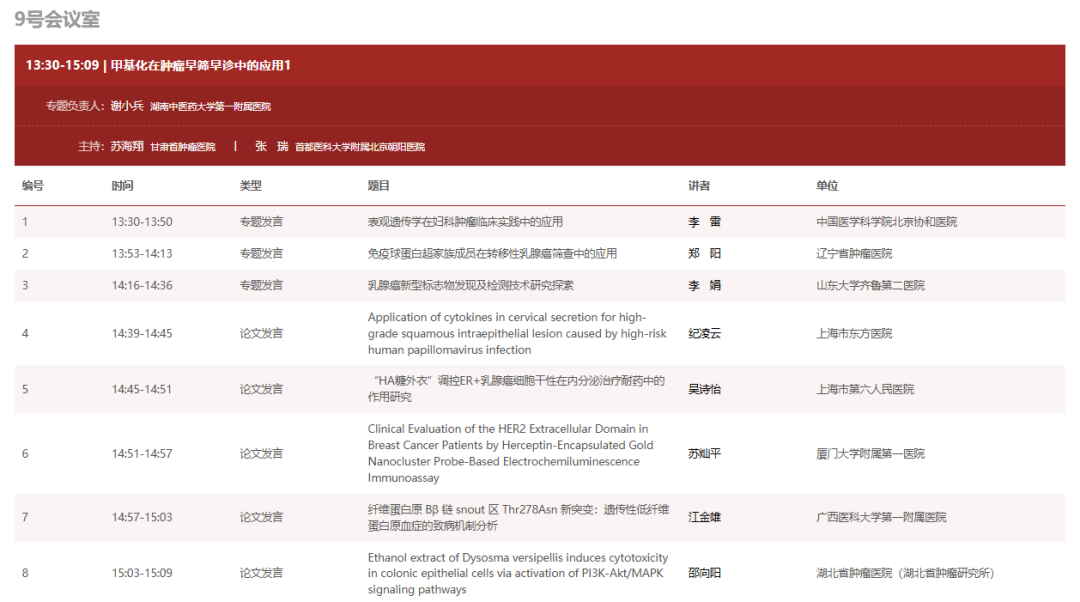Screen dimensions: 1080x602
Task: Click 论文发言 type in row 4
Action: coord(261,333)
